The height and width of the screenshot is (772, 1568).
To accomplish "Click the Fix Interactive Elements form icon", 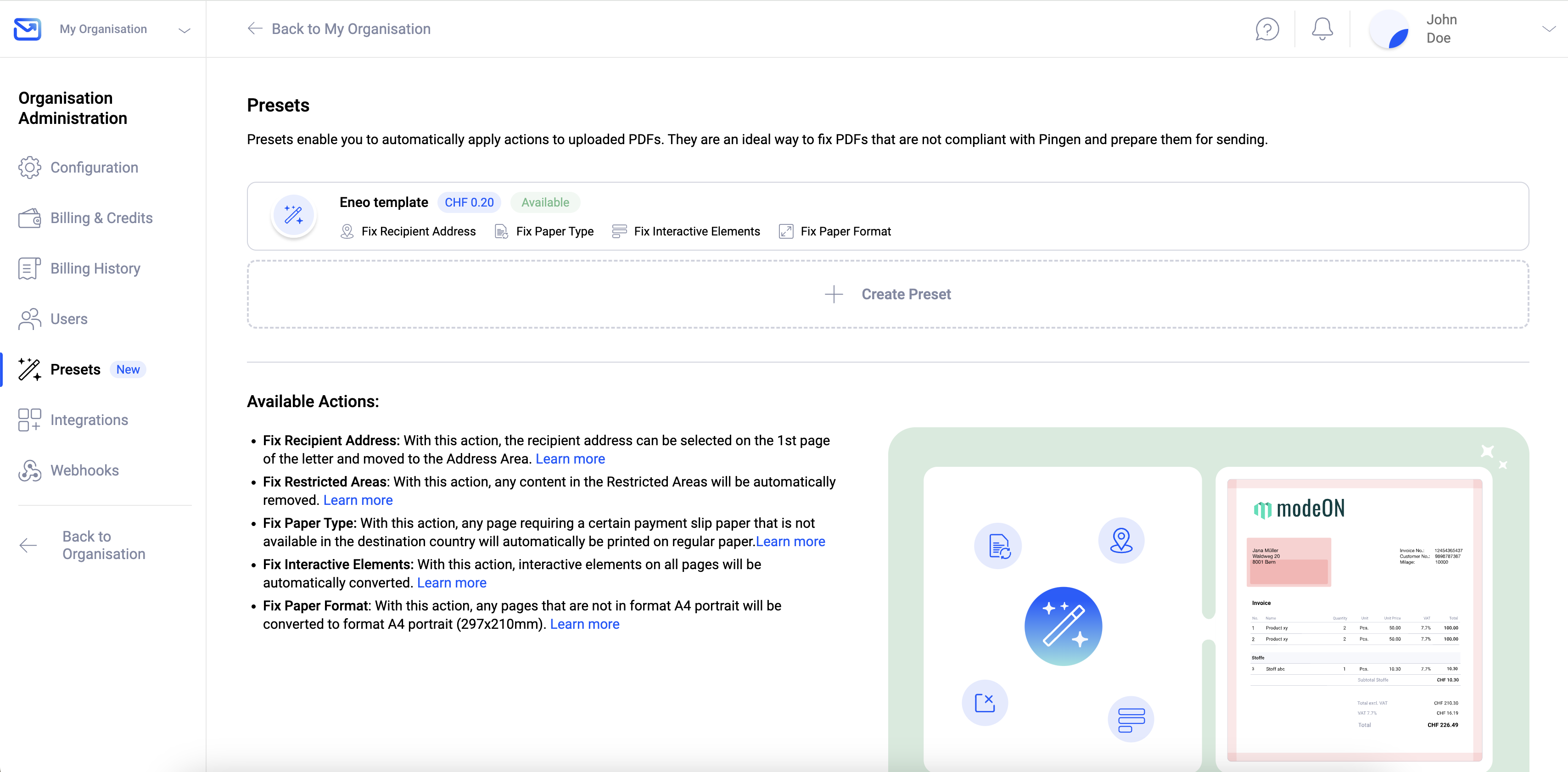I will pos(619,231).
